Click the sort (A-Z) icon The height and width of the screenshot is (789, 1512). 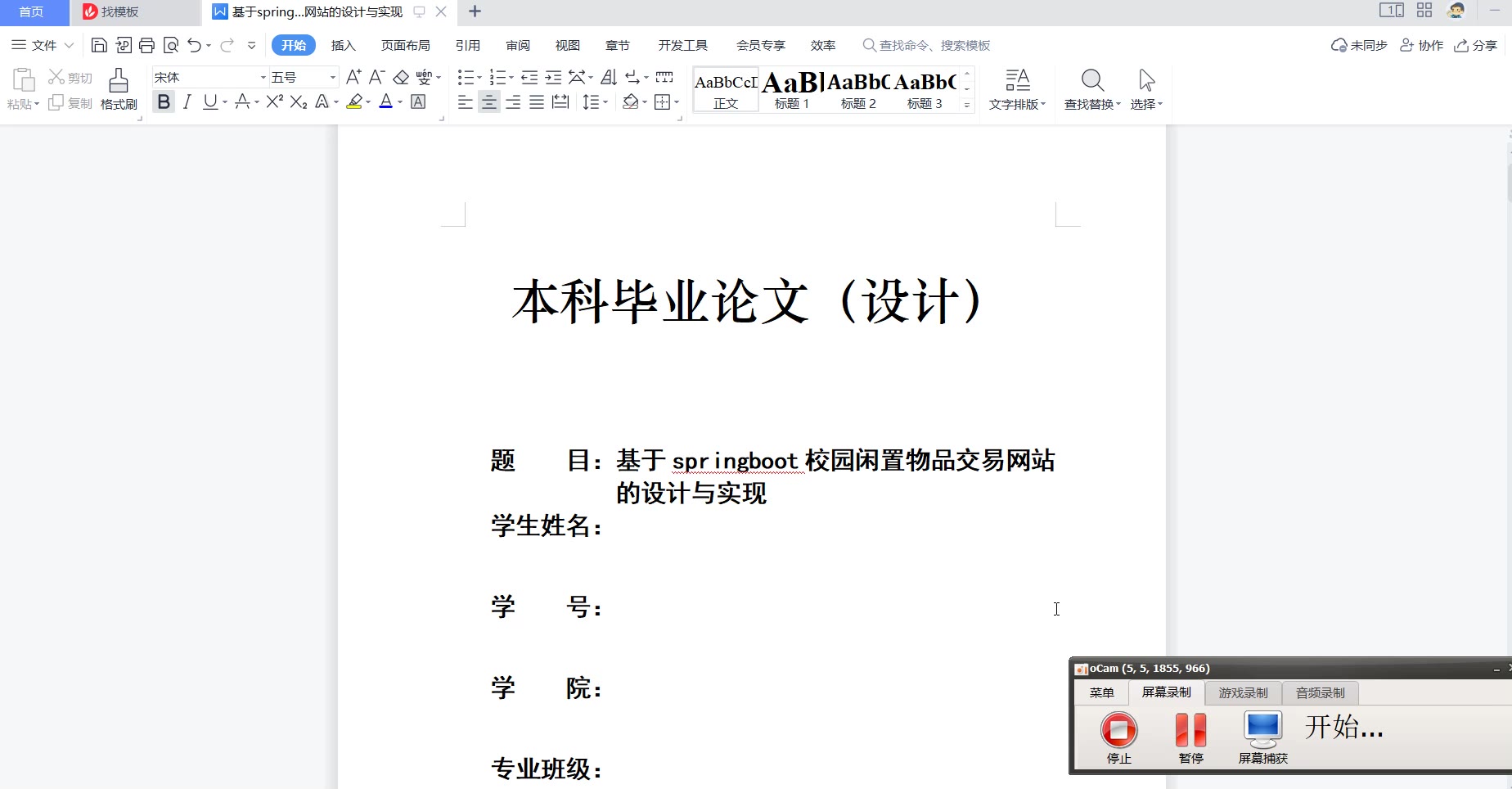pos(609,77)
